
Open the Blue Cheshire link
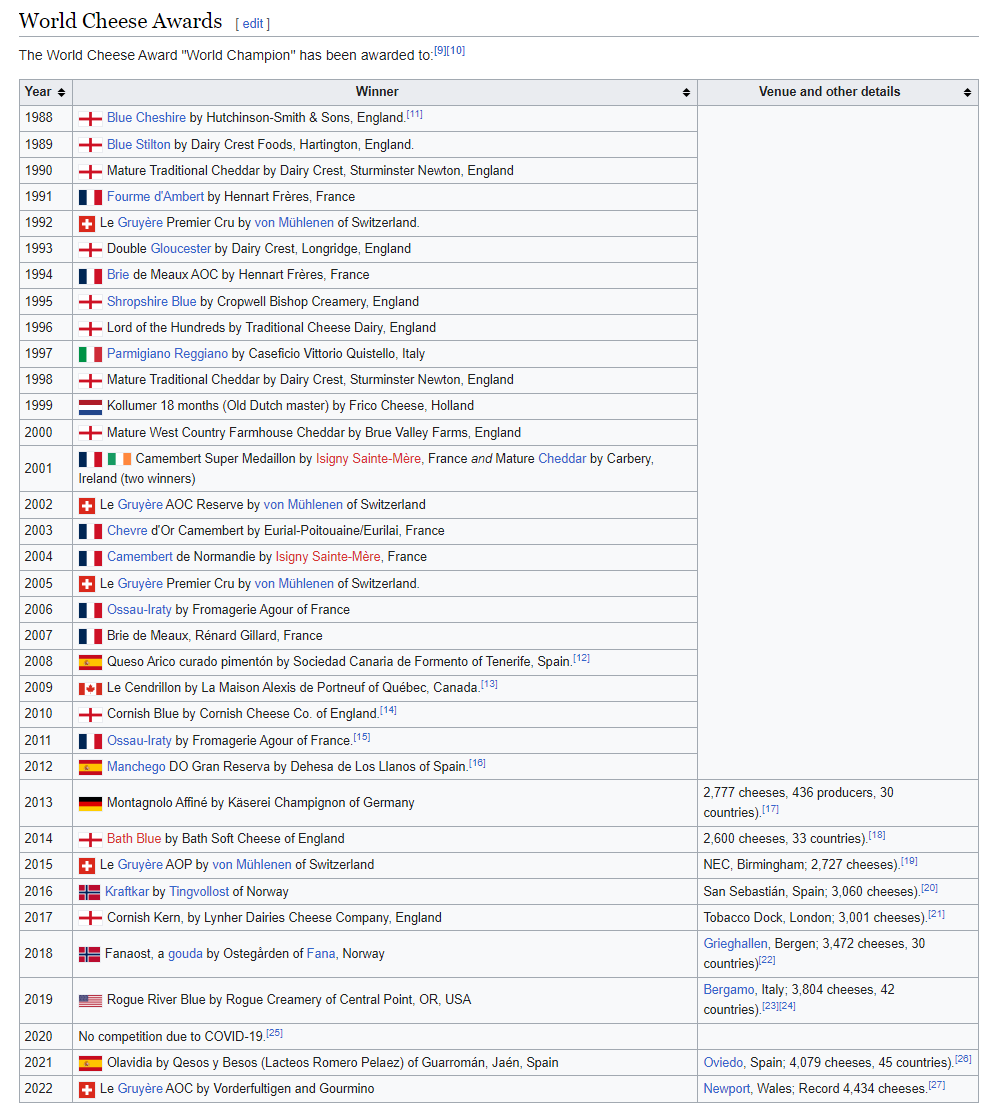pos(146,118)
